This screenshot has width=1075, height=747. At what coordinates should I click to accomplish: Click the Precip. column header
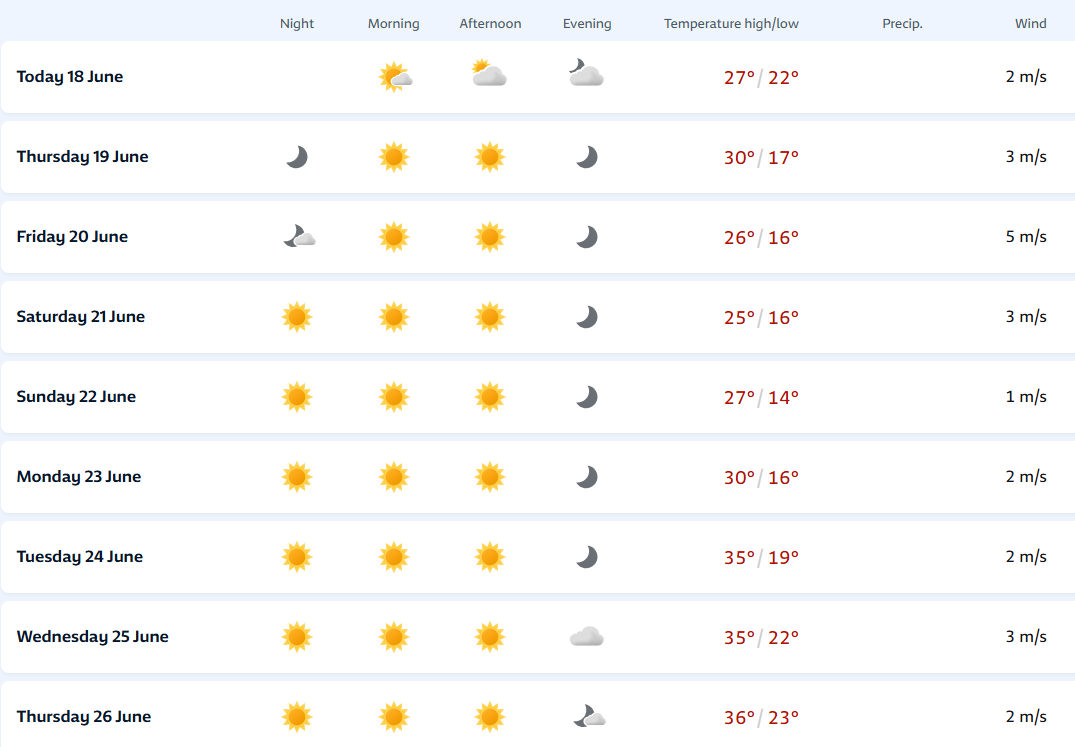[x=902, y=24]
